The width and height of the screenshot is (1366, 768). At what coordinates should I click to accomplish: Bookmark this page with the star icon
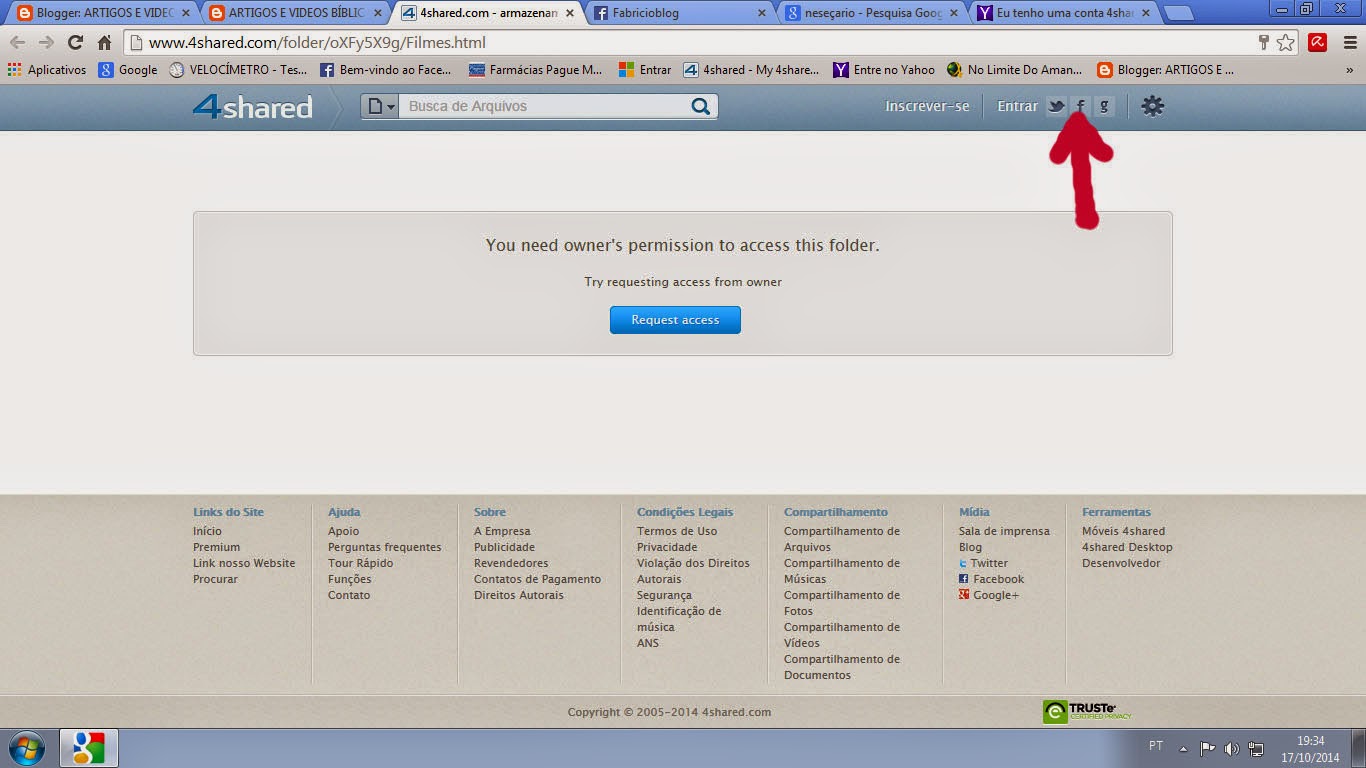tap(1286, 43)
